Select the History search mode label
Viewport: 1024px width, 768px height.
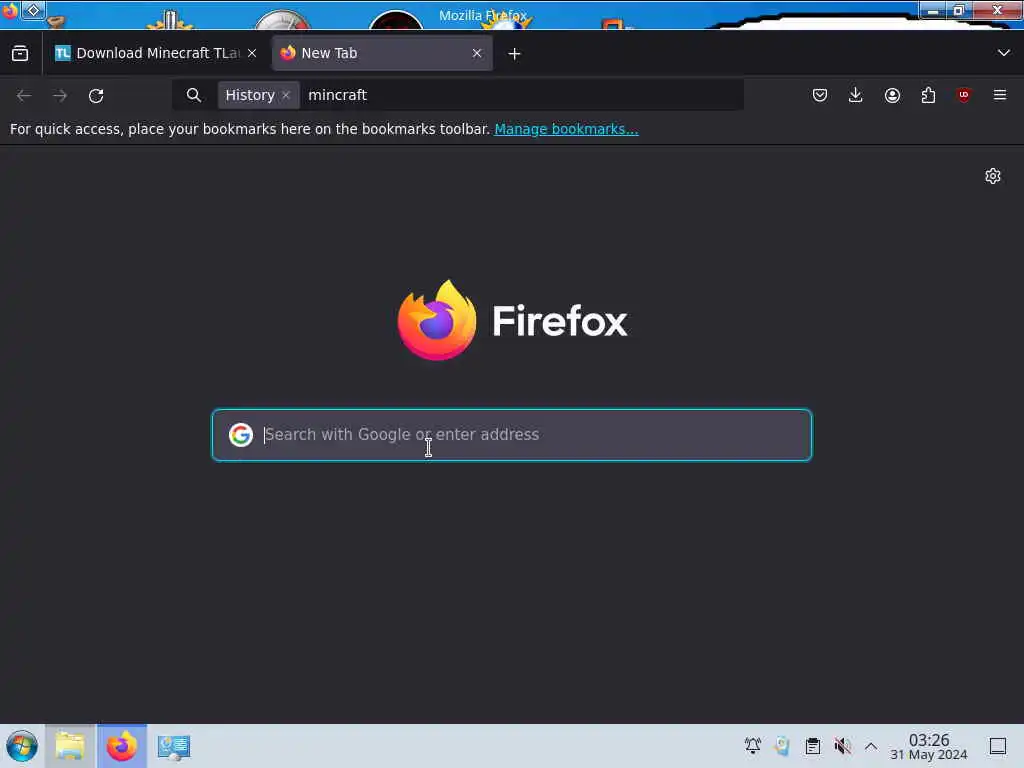point(250,95)
